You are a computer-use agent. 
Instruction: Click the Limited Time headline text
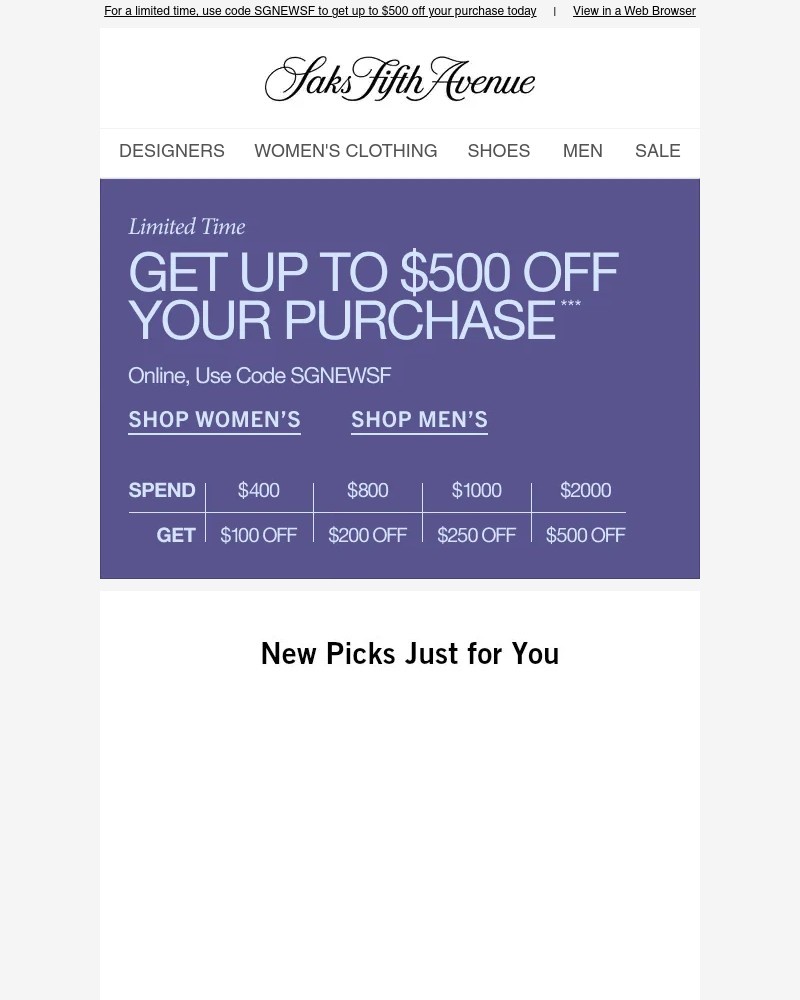point(186,227)
